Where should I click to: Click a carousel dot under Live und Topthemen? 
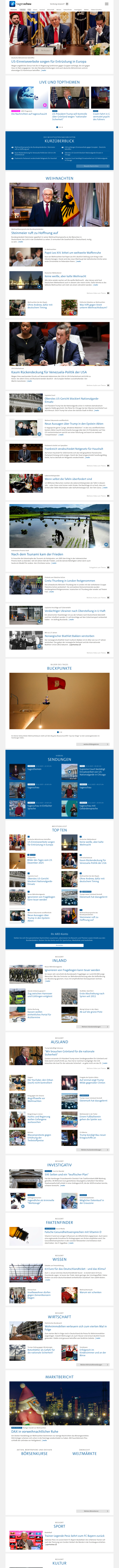pos(59,127)
